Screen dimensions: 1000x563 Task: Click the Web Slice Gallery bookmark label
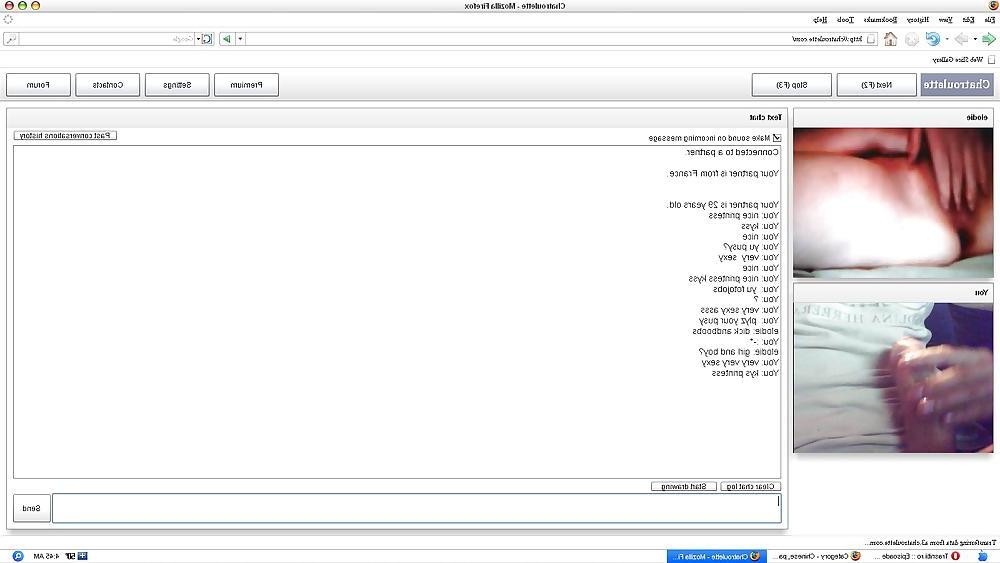pos(958,59)
